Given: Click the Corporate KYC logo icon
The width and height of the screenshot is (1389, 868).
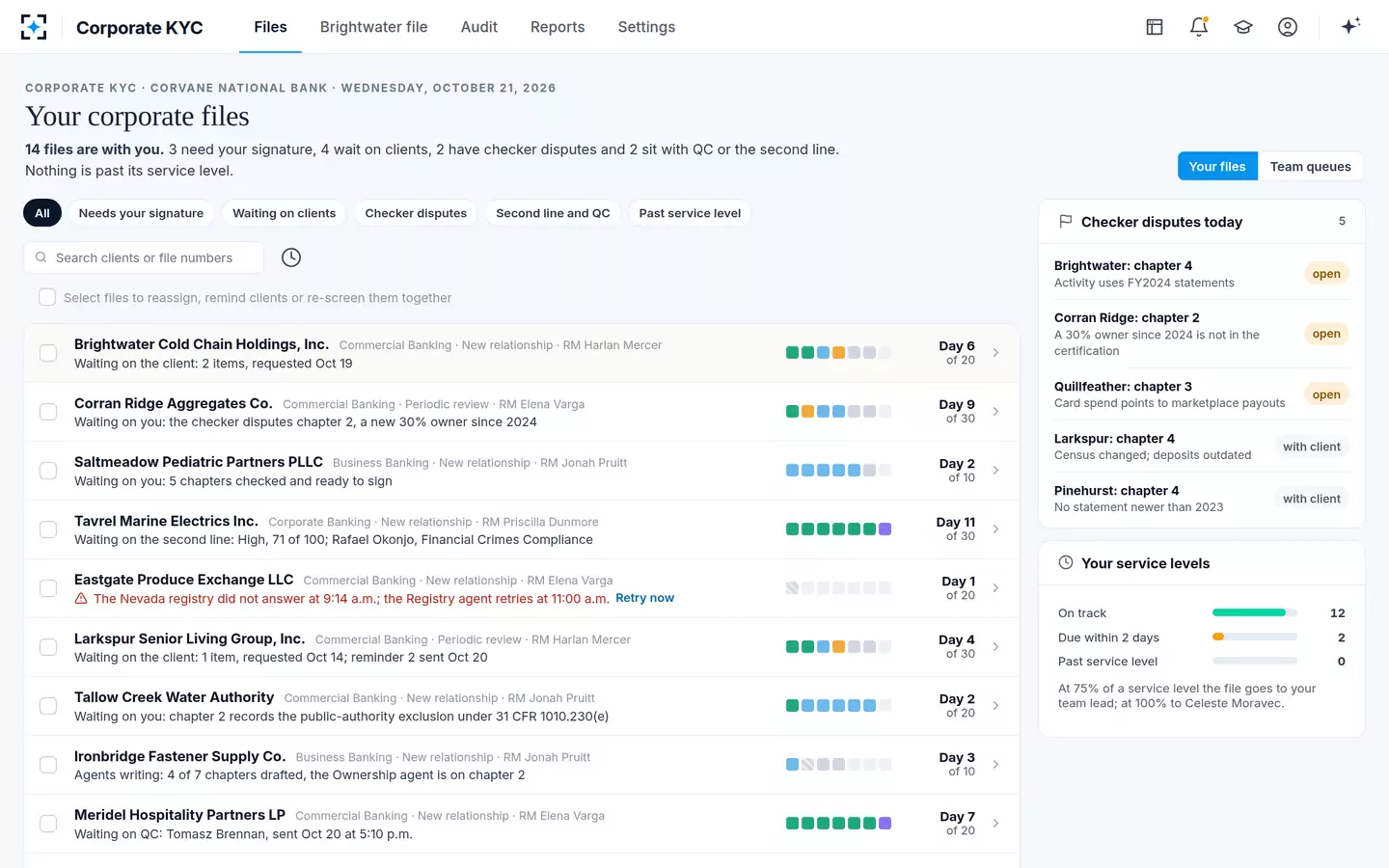Looking at the screenshot, I should click(34, 27).
